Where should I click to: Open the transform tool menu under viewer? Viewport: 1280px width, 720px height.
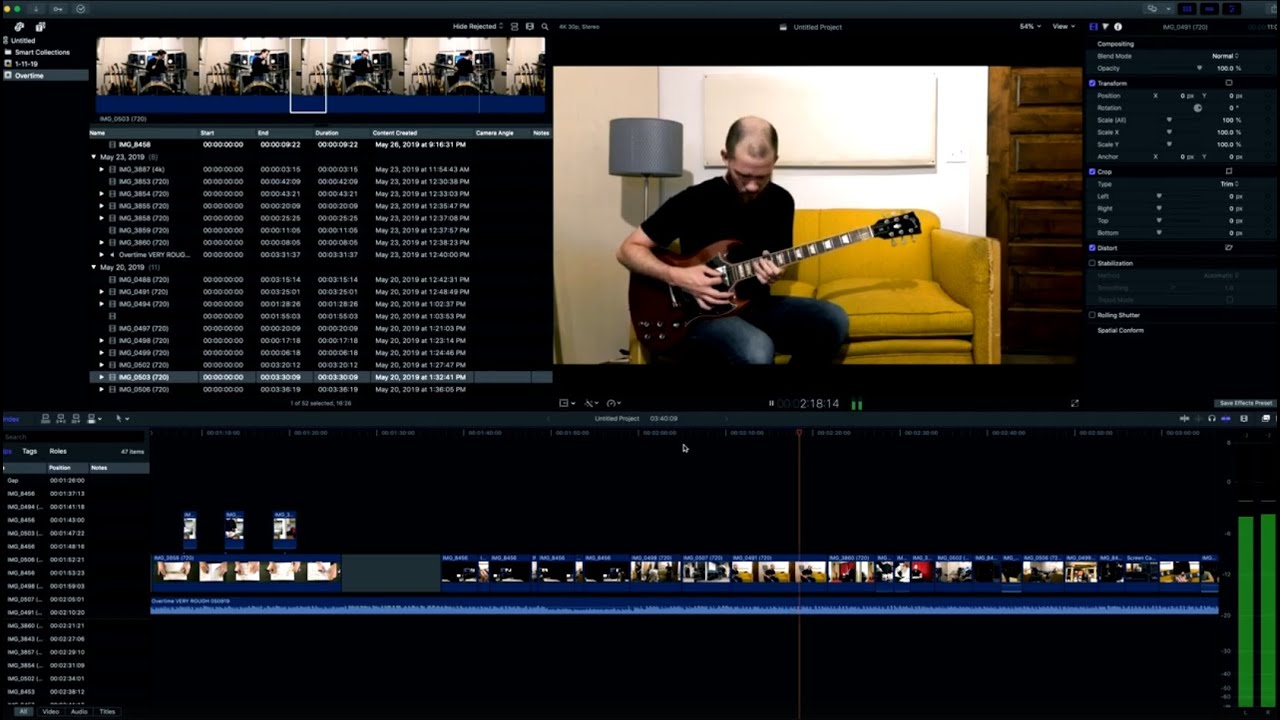(566, 403)
